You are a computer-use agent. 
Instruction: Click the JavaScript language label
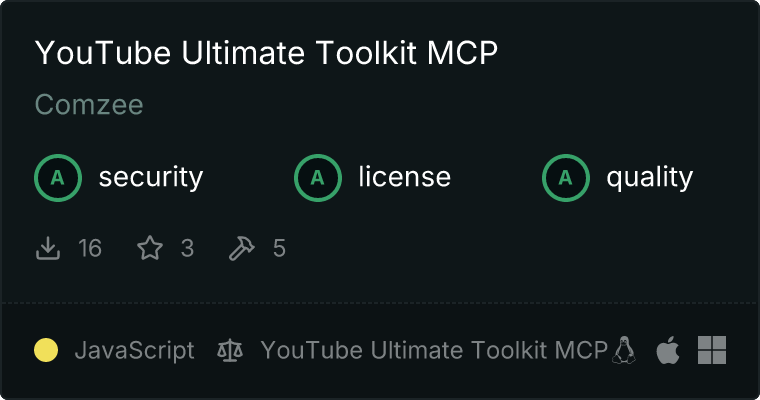tap(135, 351)
